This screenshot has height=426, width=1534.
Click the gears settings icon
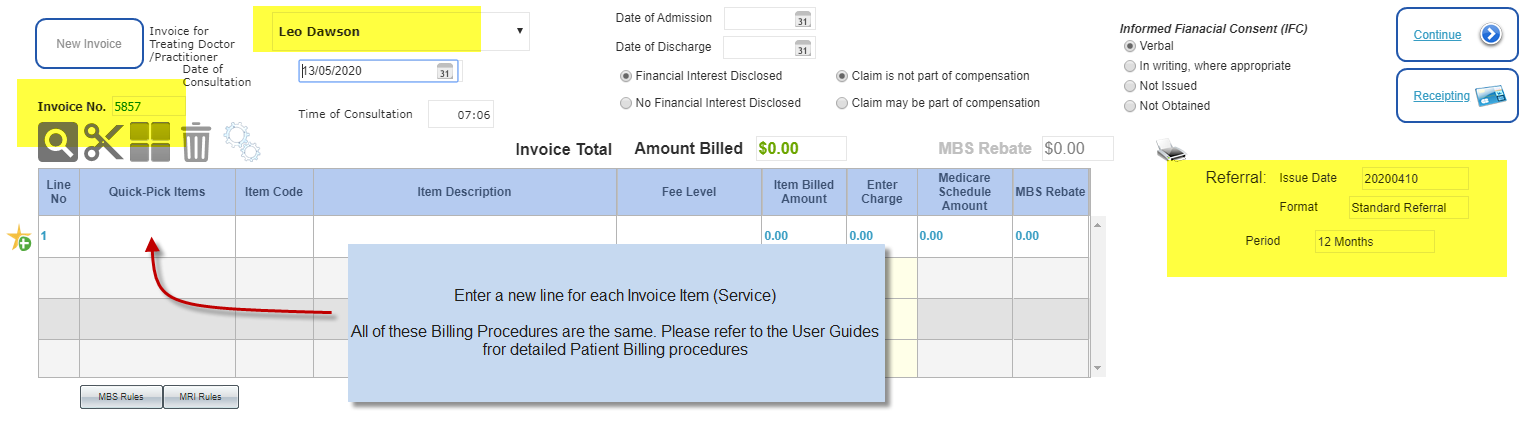[241, 142]
